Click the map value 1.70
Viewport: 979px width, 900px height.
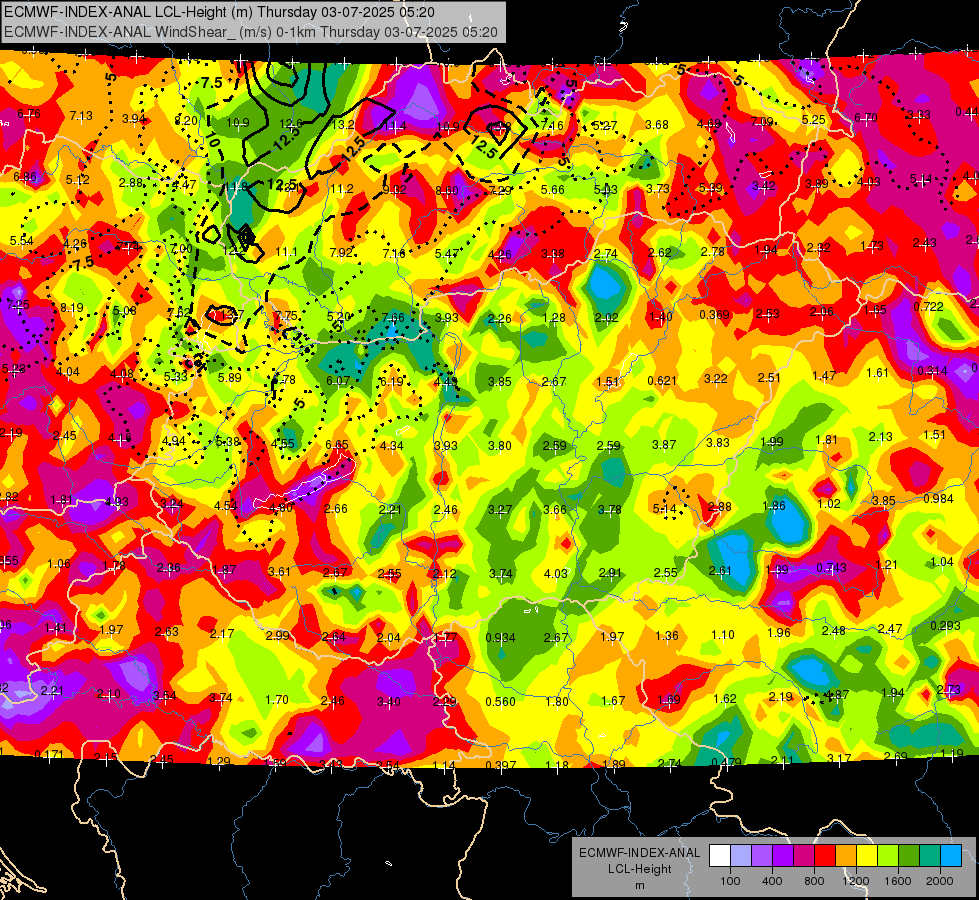tap(277, 700)
